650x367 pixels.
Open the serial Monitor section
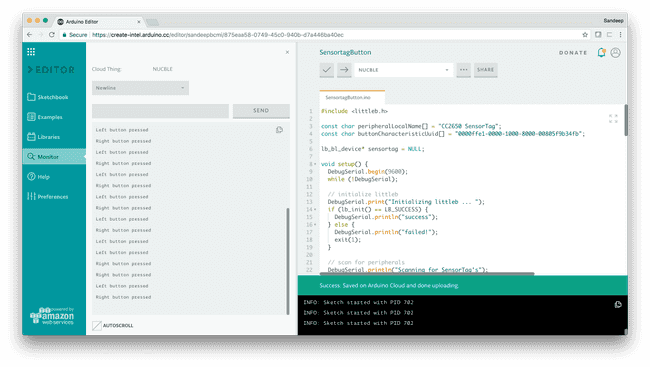point(54,157)
